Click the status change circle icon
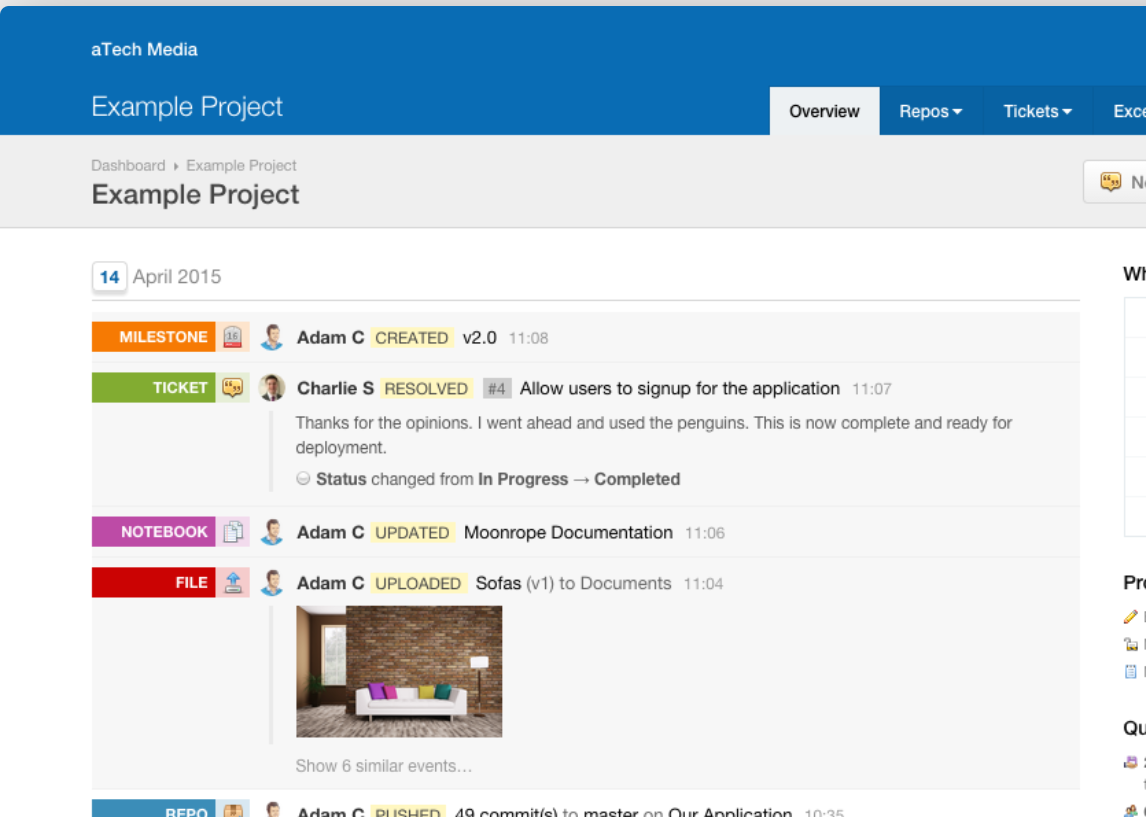Image resolution: width=1146 pixels, height=817 pixels. (x=303, y=479)
